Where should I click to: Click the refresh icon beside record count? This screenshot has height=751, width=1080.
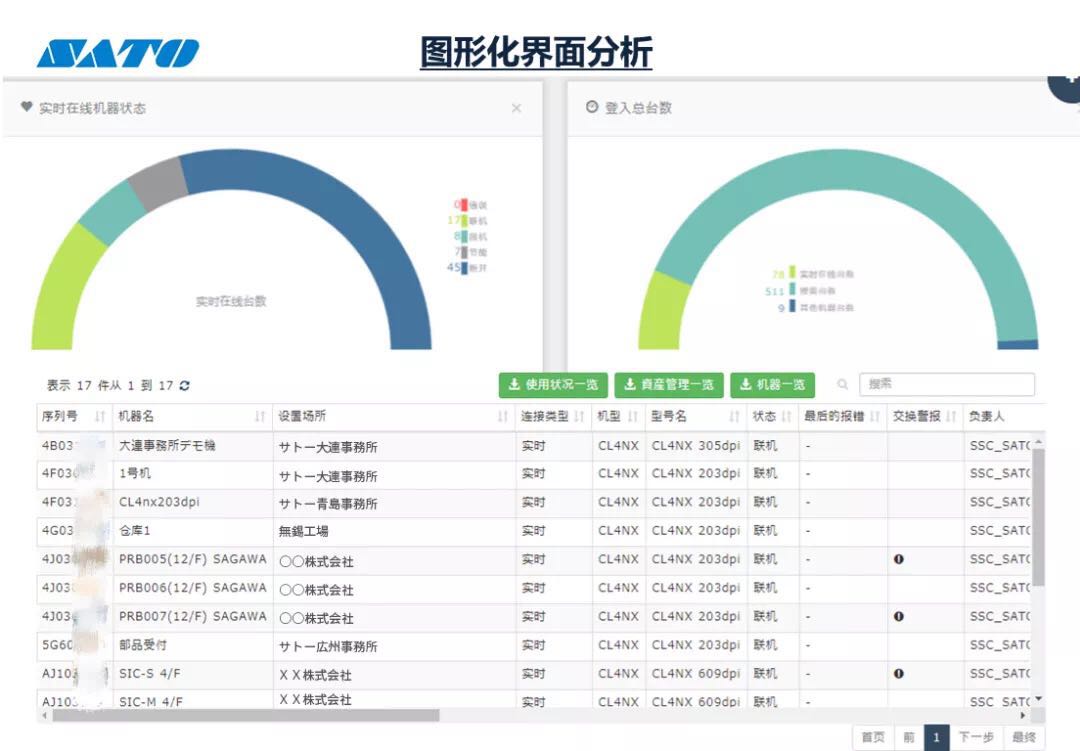pyautogui.click(x=184, y=386)
